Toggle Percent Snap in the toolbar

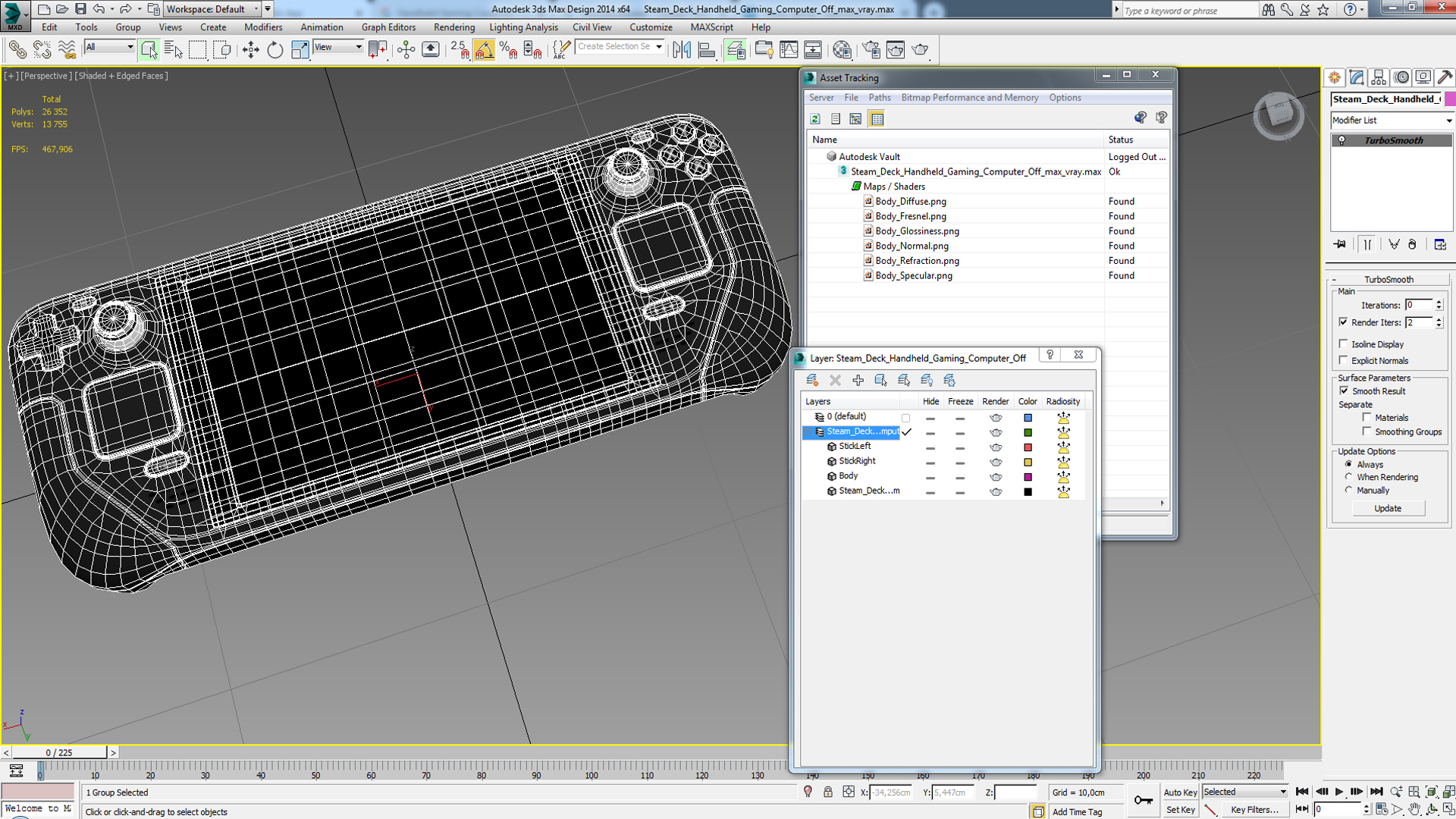[508, 50]
